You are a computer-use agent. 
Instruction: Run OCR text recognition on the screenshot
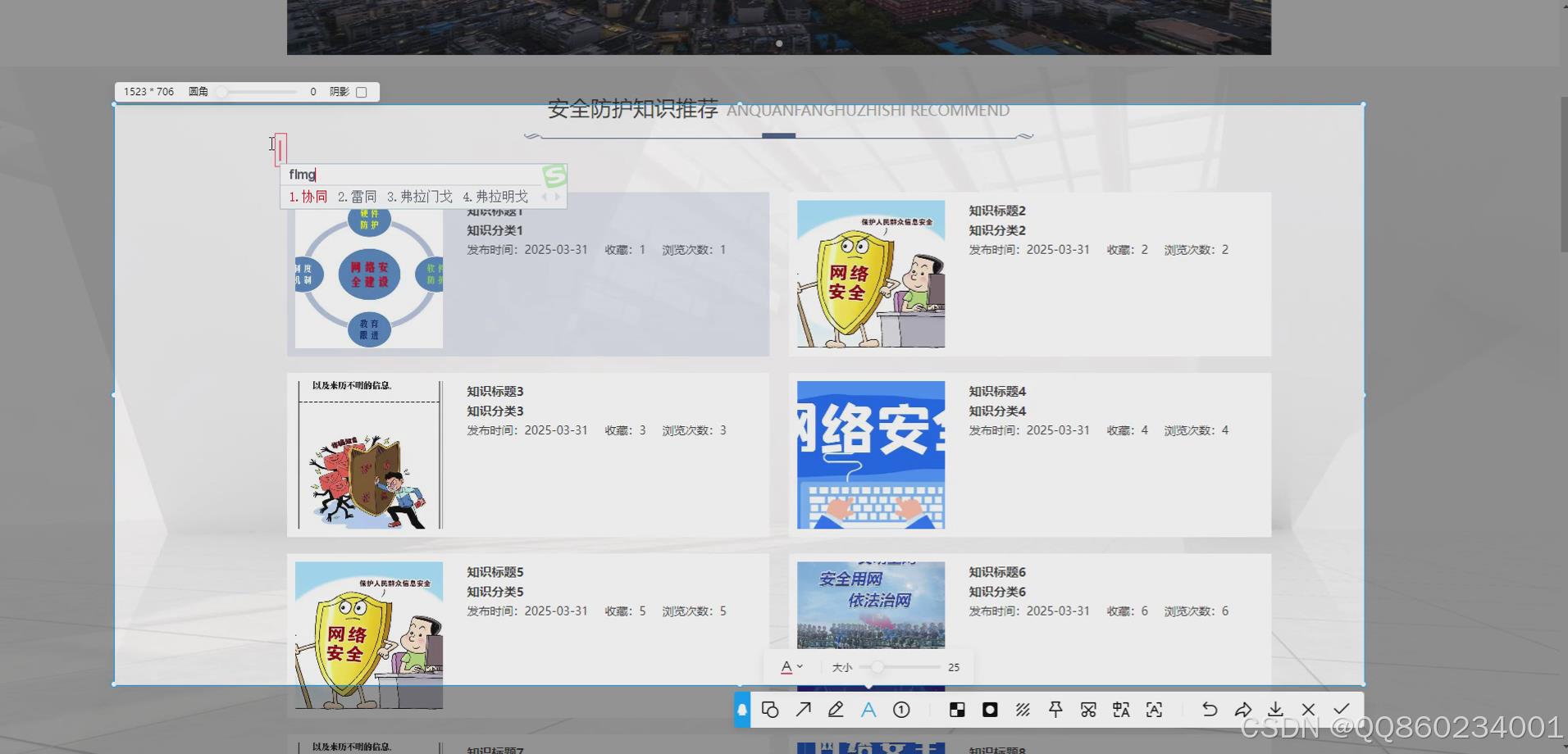[1154, 710]
